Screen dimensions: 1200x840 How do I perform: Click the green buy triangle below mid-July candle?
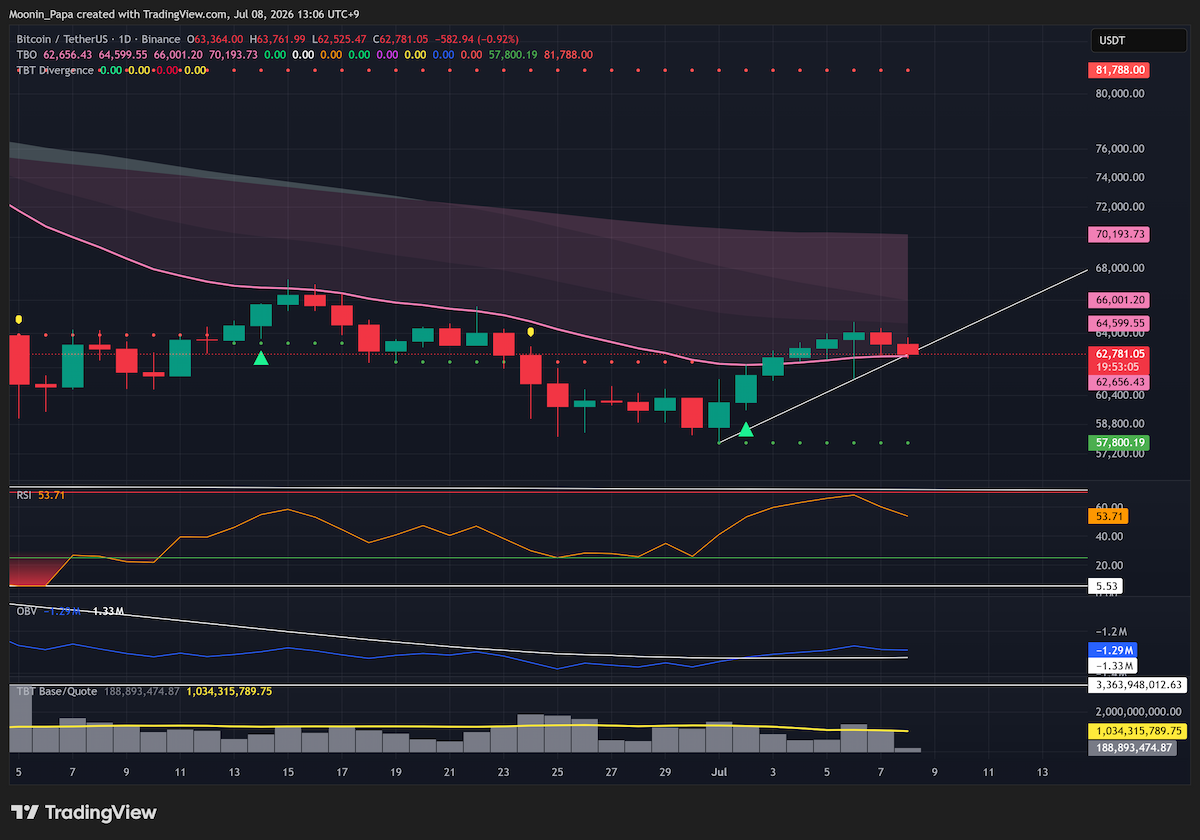tap(261, 357)
